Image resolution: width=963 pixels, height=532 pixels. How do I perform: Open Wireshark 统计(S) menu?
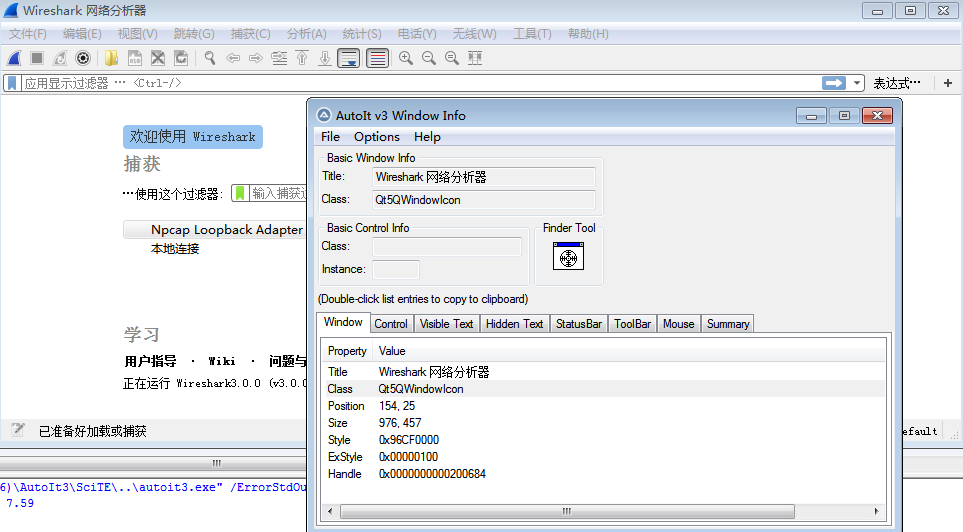point(362,34)
